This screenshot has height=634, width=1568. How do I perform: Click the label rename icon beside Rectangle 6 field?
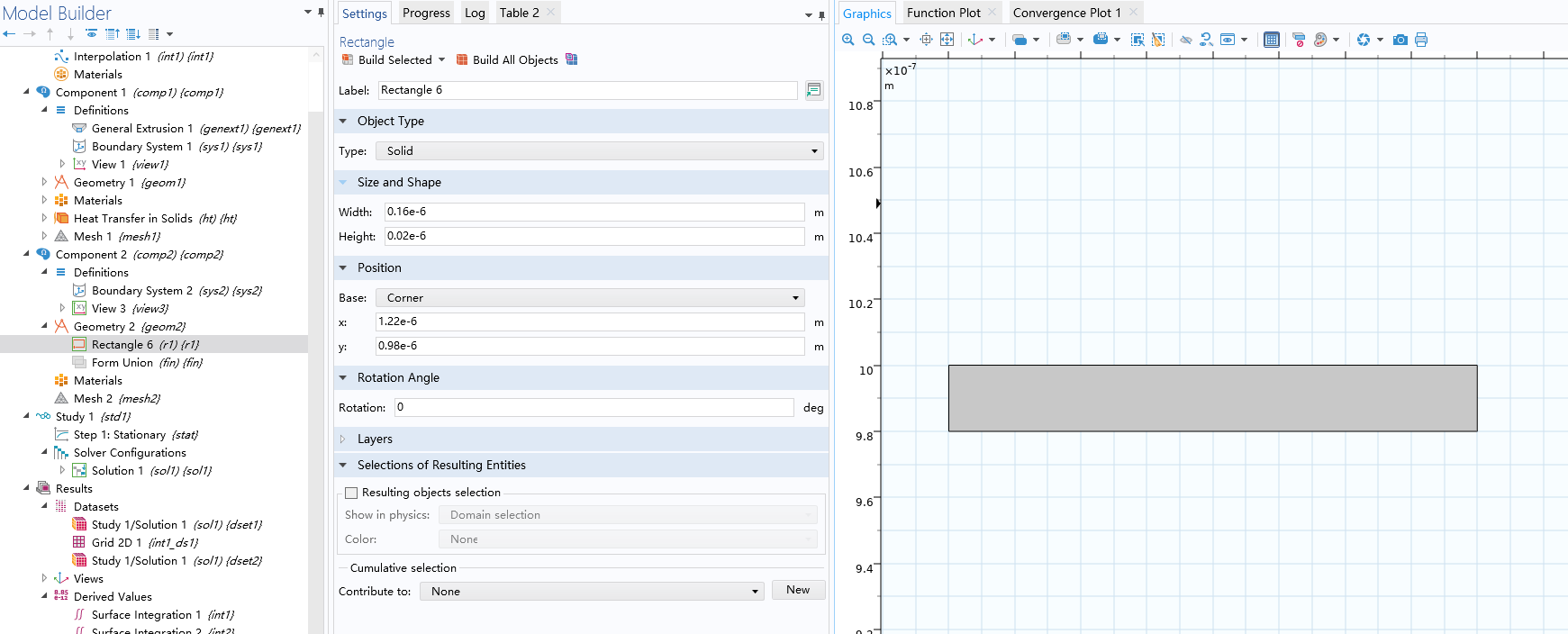814,90
